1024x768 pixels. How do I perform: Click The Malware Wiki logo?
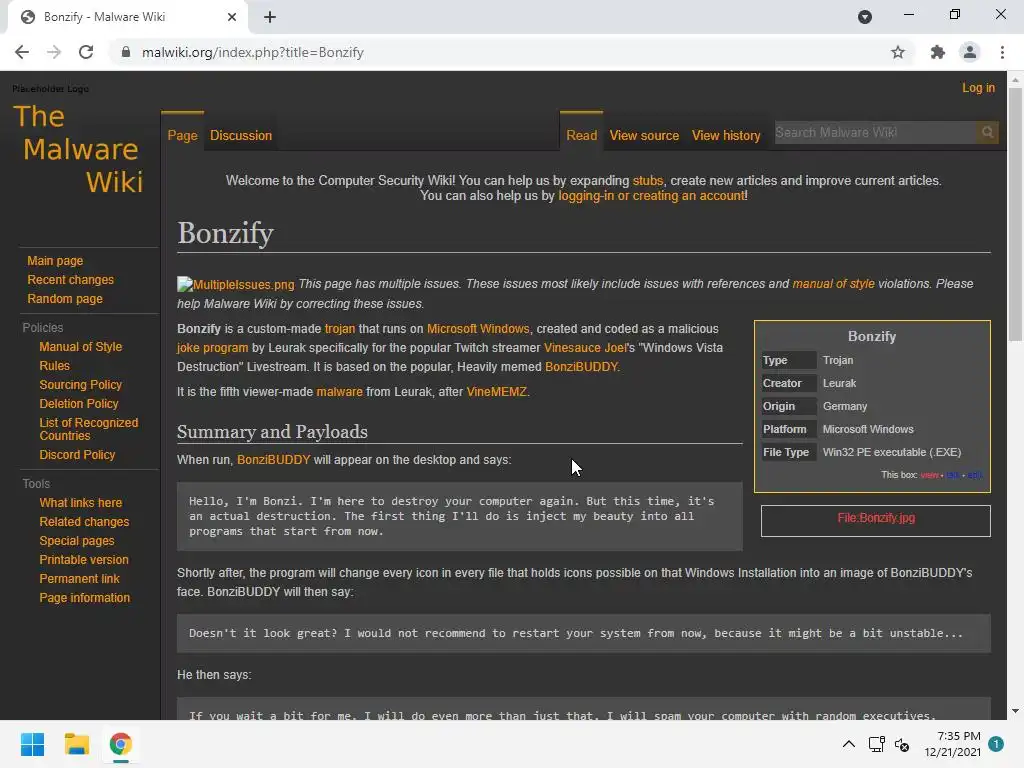tap(78, 149)
